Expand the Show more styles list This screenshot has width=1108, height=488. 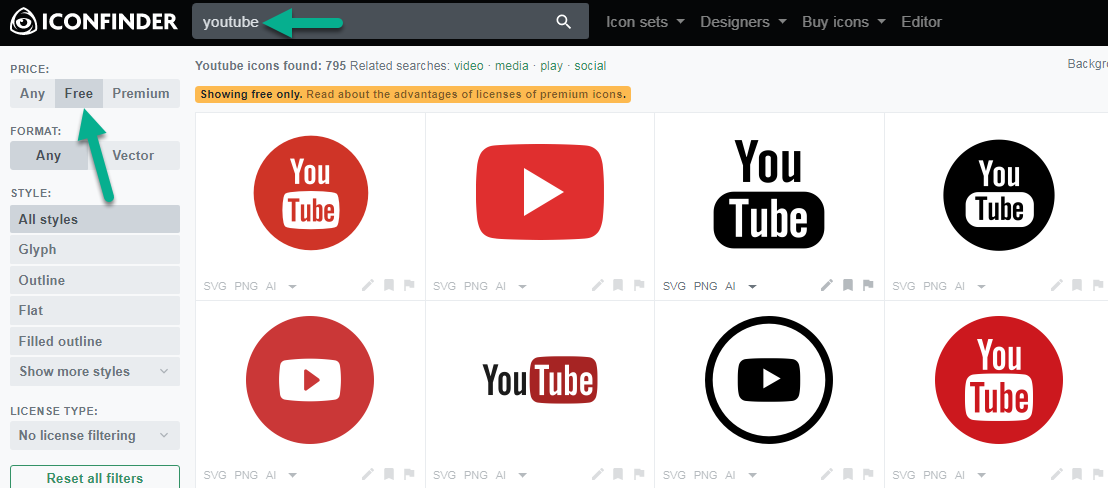(x=95, y=372)
